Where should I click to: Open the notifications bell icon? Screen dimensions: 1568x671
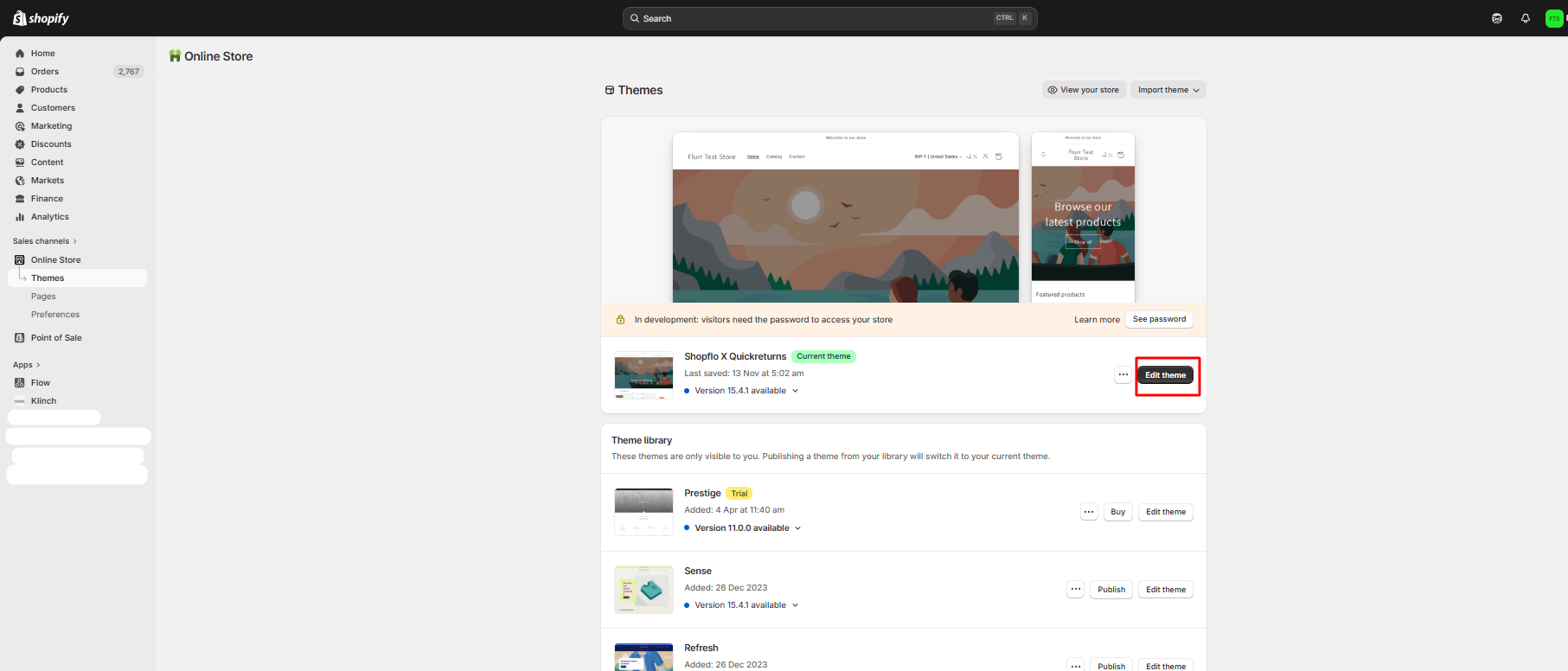pos(1526,18)
